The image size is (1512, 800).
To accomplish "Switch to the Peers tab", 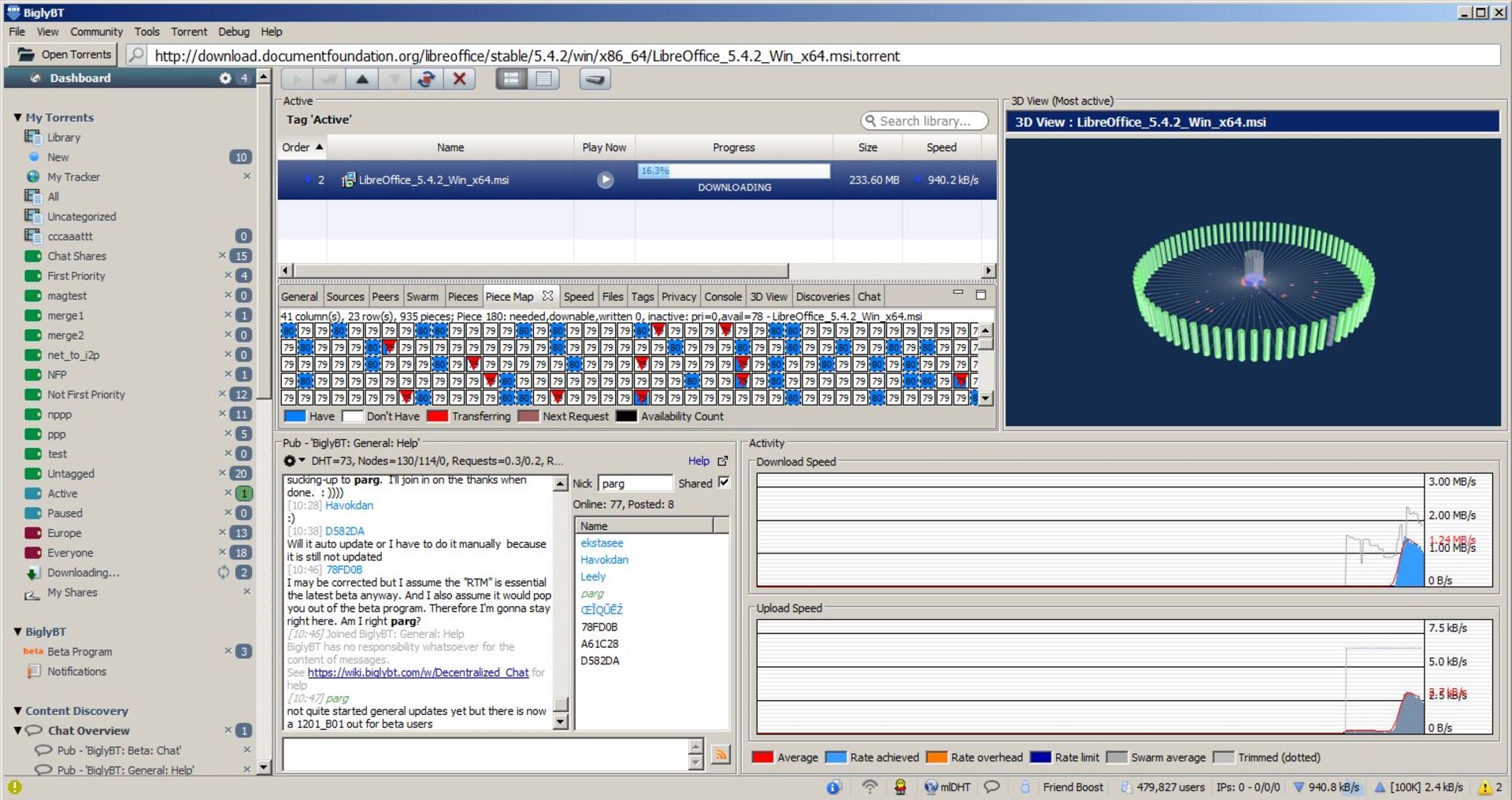I will click(385, 297).
